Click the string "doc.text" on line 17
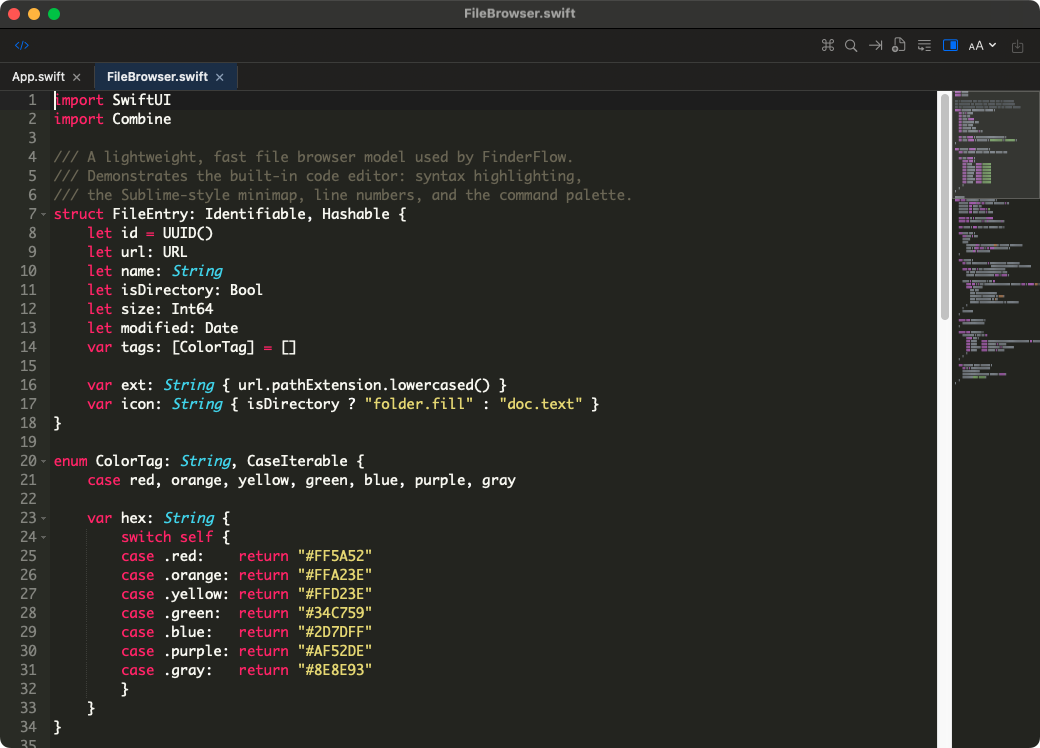The image size is (1040, 748). pyautogui.click(x=541, y=405)
